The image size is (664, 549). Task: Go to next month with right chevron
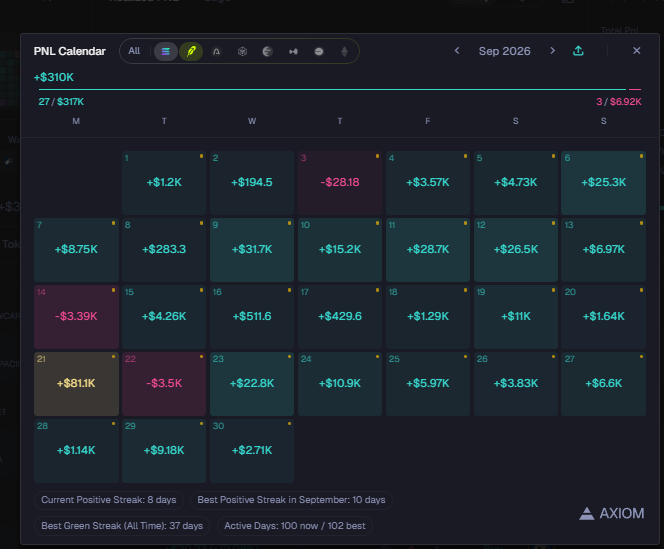point(552,51)
